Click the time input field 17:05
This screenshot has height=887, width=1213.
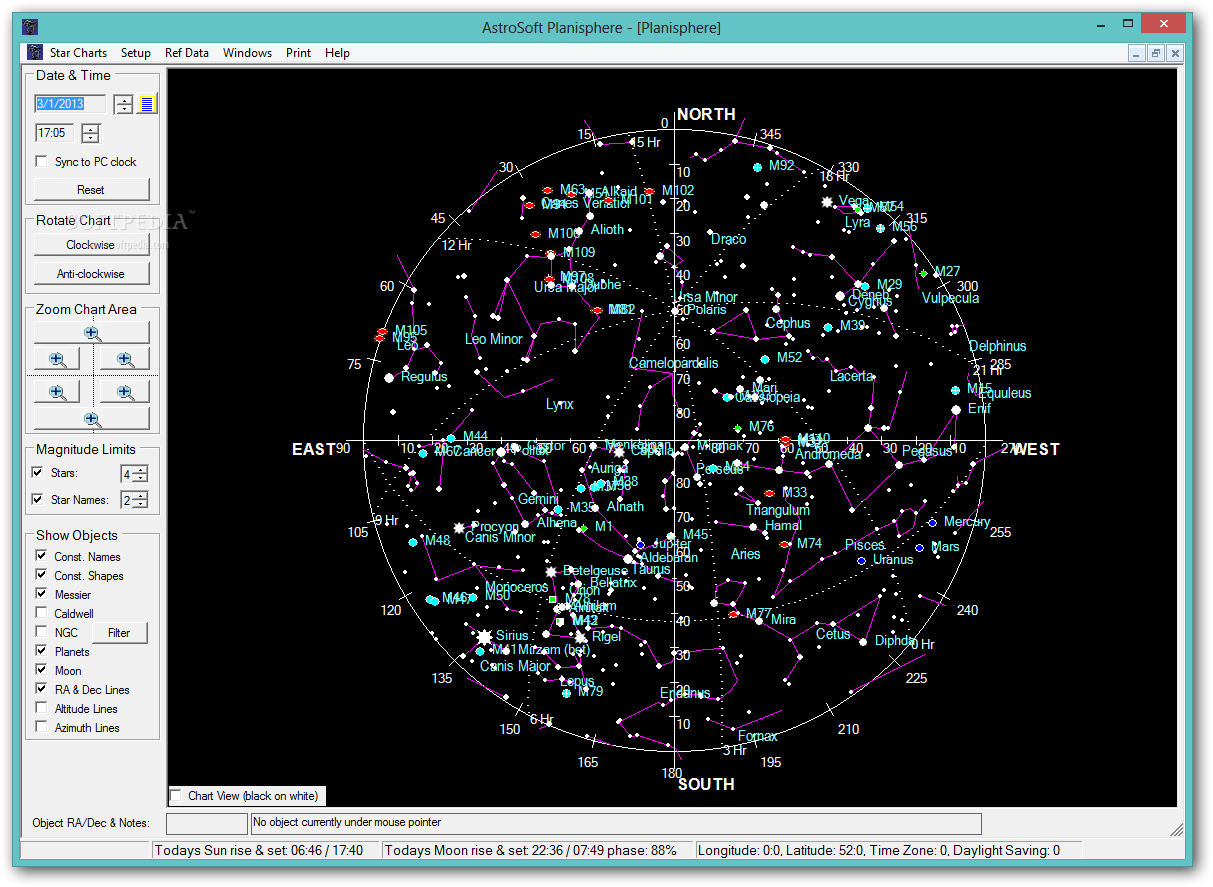pyautogui.click(x=56, y=133)
